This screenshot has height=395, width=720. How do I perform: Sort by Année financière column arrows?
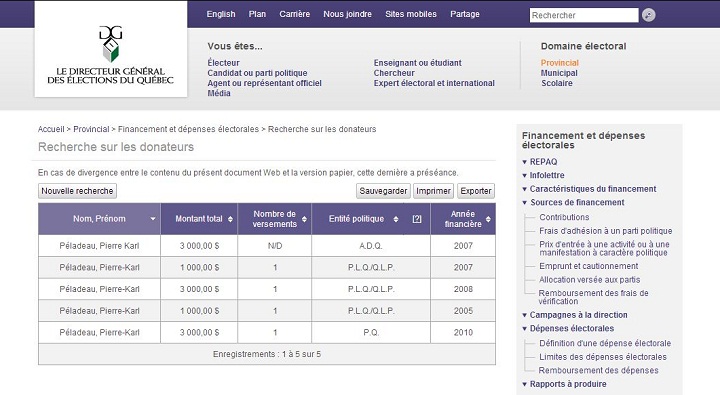488,219
